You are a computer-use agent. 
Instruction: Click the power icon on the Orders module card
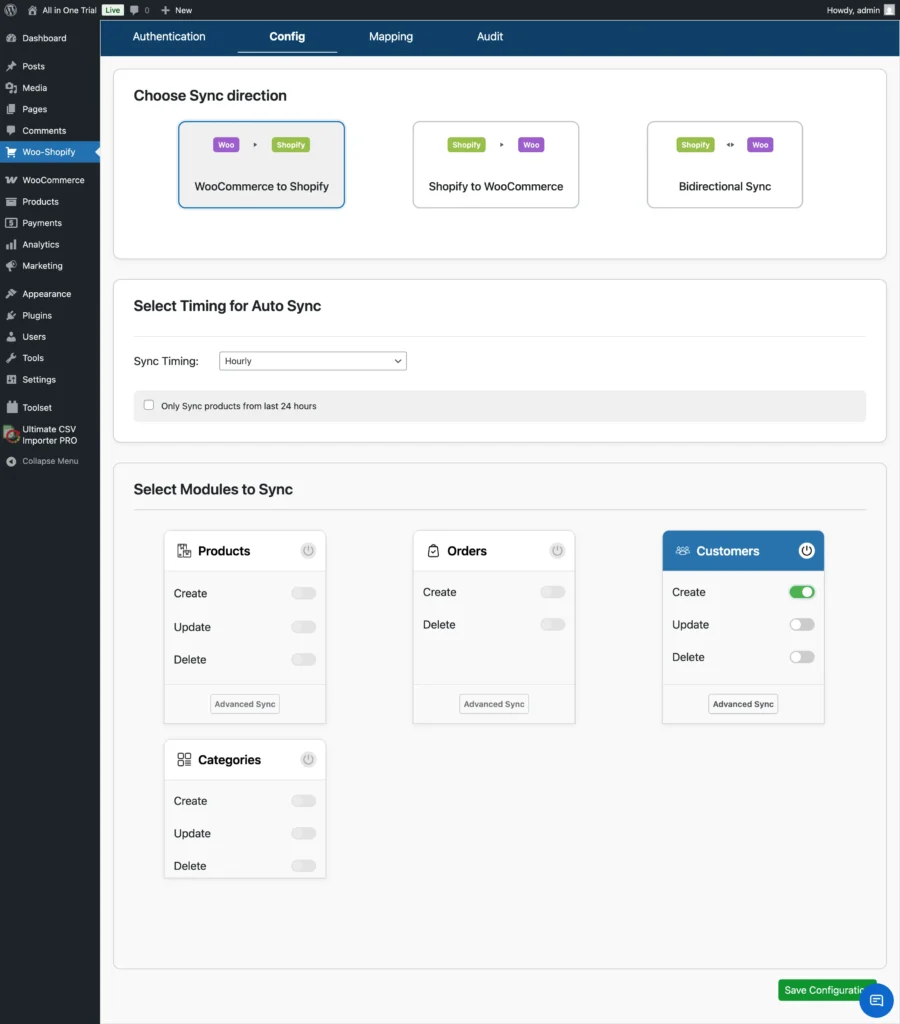coord(558,549)
